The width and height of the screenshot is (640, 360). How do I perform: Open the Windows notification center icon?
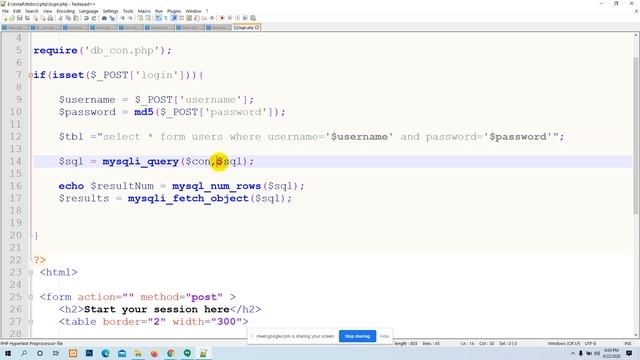coord(629,353)
